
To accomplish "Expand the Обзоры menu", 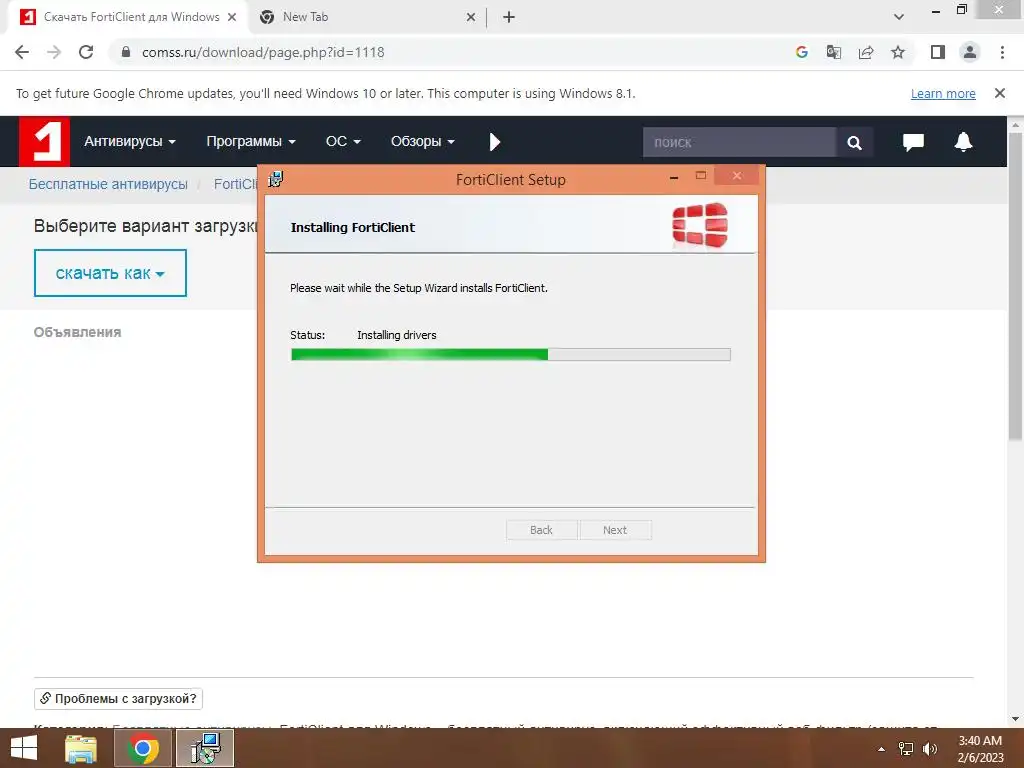I will pos(423,142).
